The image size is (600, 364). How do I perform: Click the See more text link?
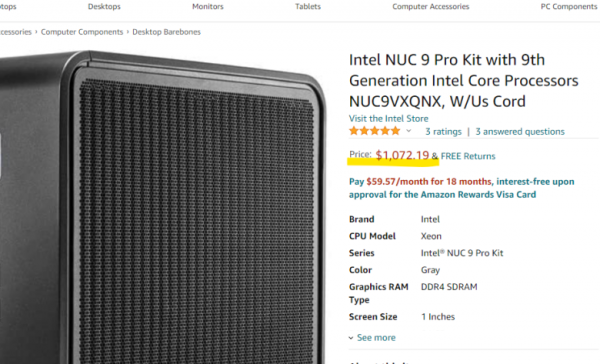pos(376,338)
